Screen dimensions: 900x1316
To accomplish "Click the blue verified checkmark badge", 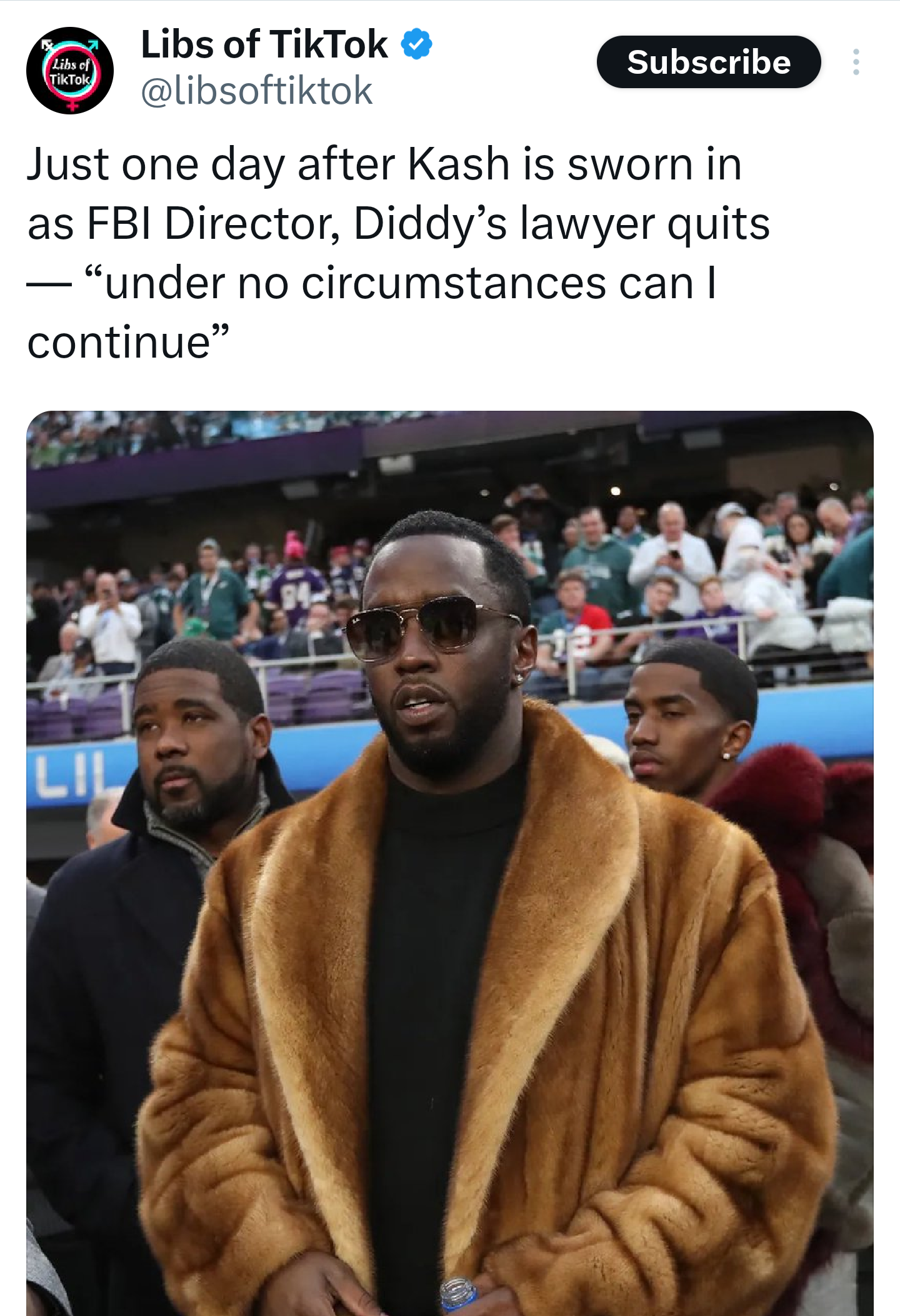I will point(416,44).
